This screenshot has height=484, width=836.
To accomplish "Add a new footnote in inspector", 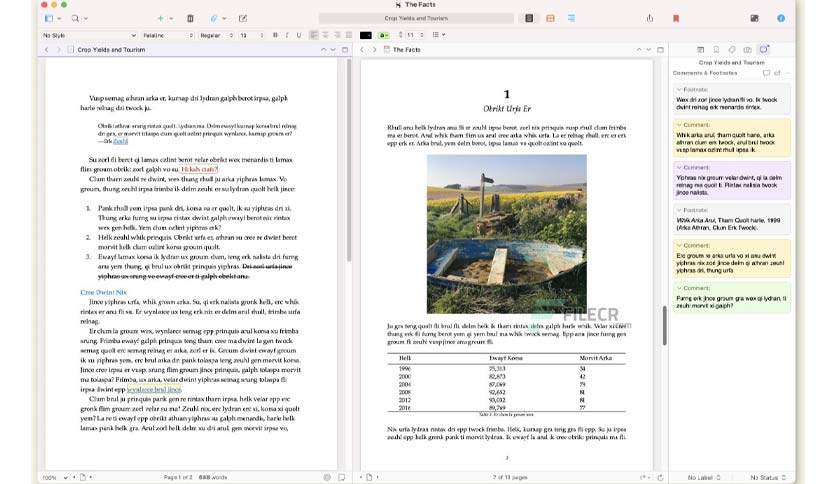I will [777, 73].
